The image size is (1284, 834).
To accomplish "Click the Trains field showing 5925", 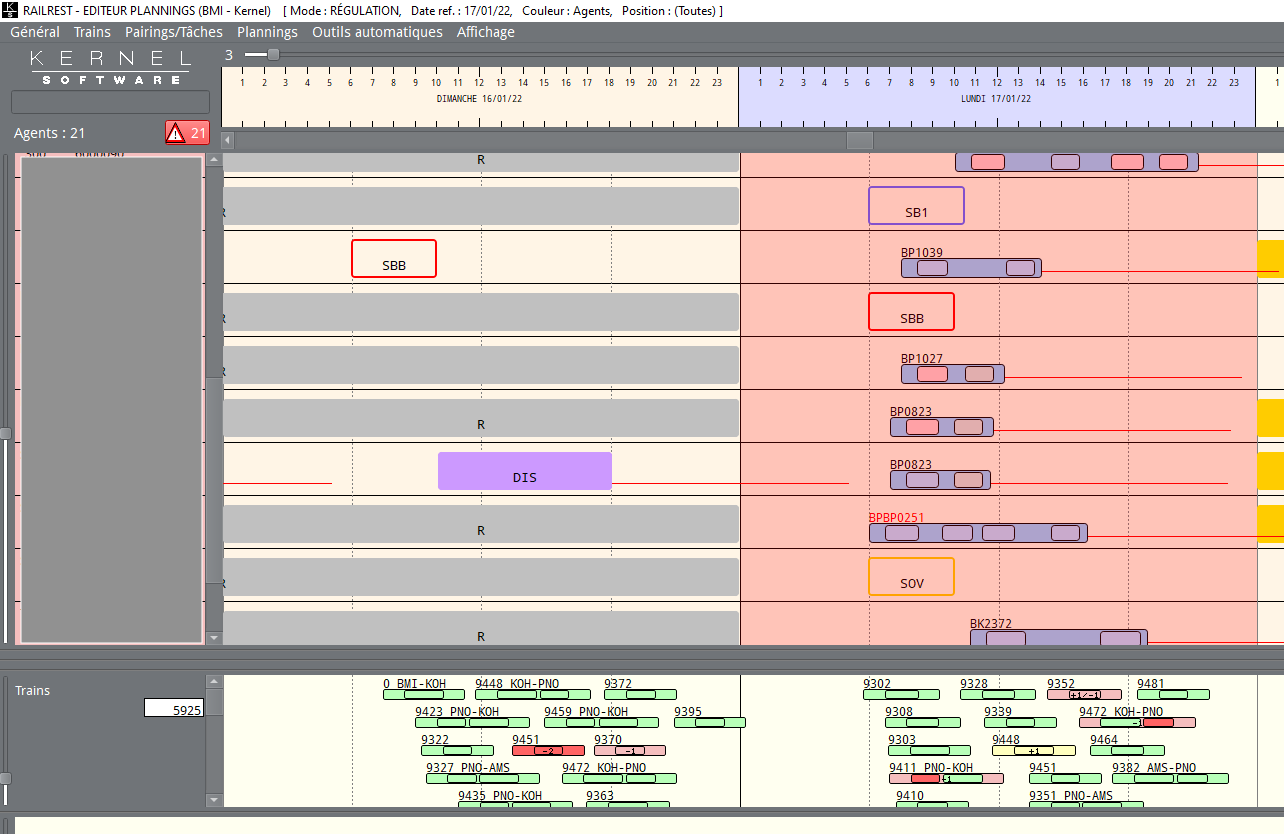I will [x=174, y=709].
